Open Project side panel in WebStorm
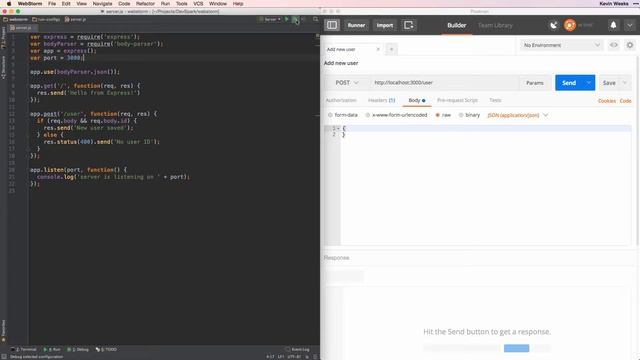 tap(3, 38)
